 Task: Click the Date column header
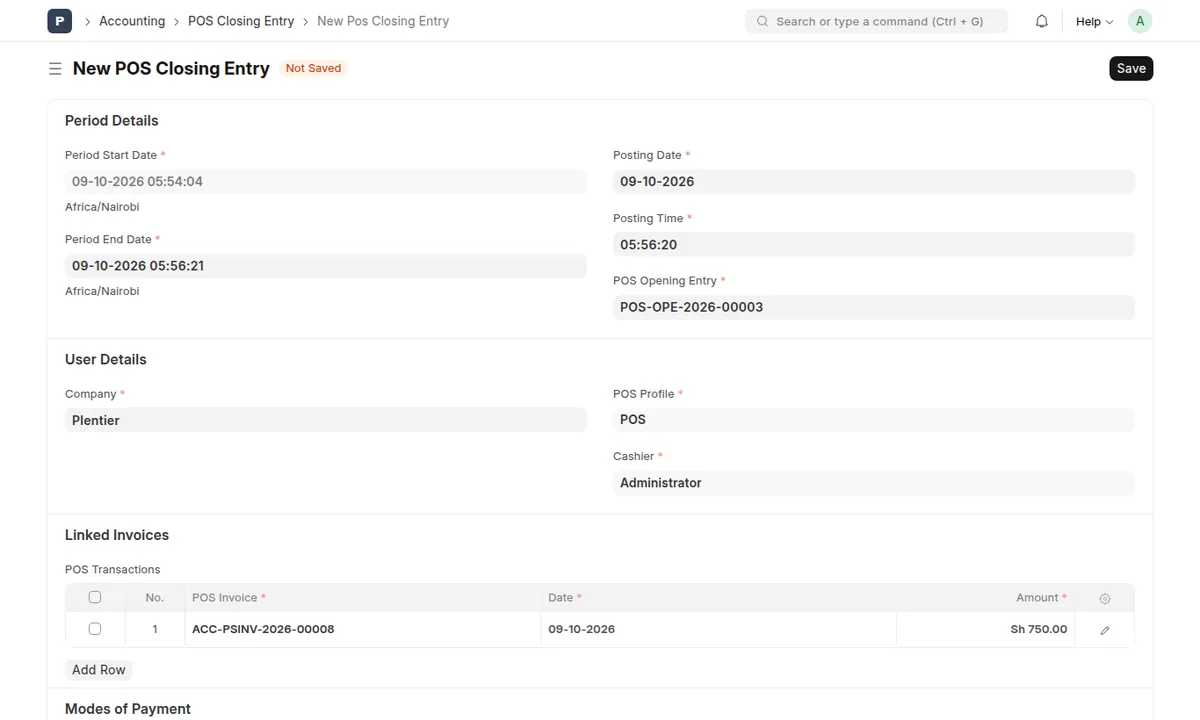tap(718, 597)
